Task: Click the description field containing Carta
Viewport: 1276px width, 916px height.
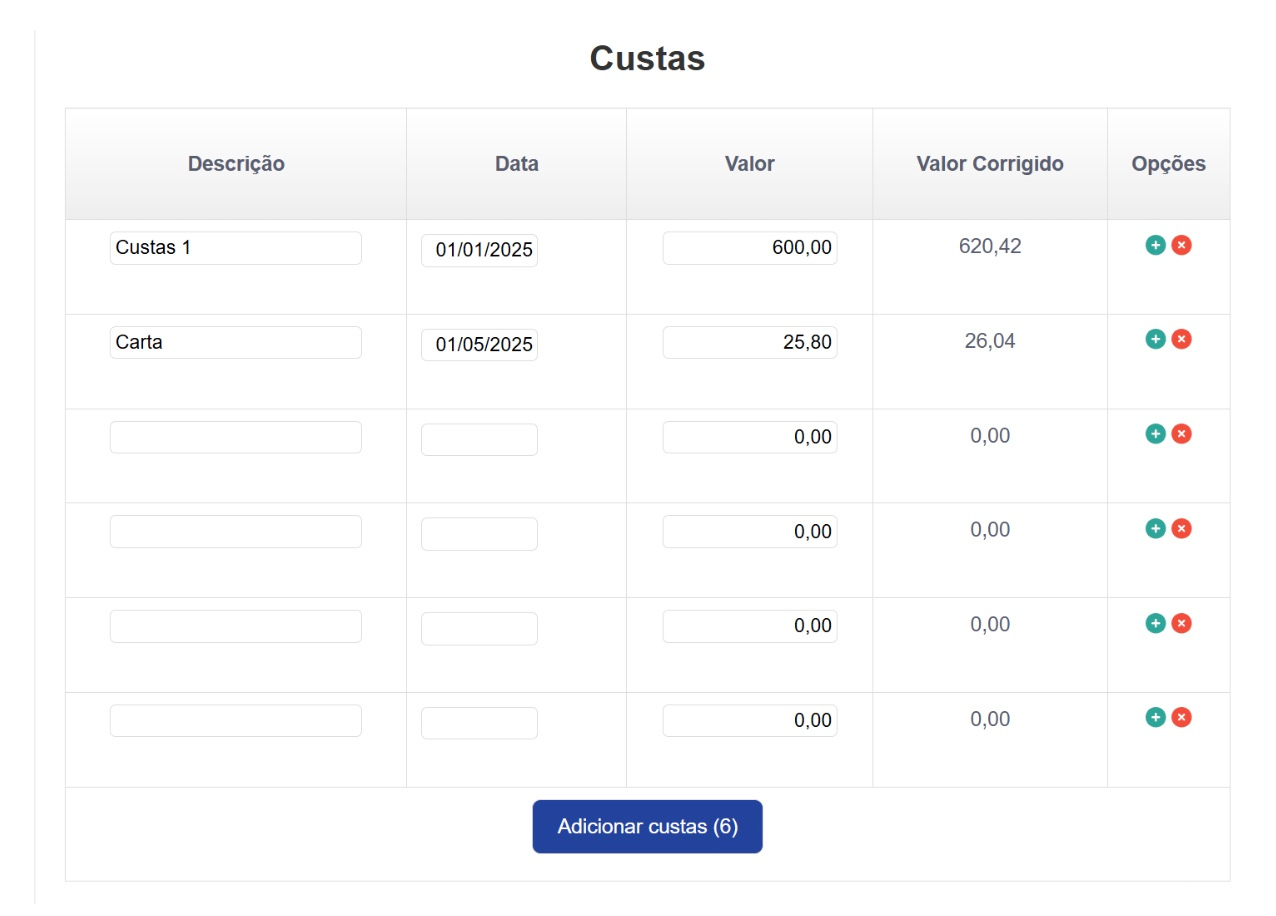Action: point(235,342)
